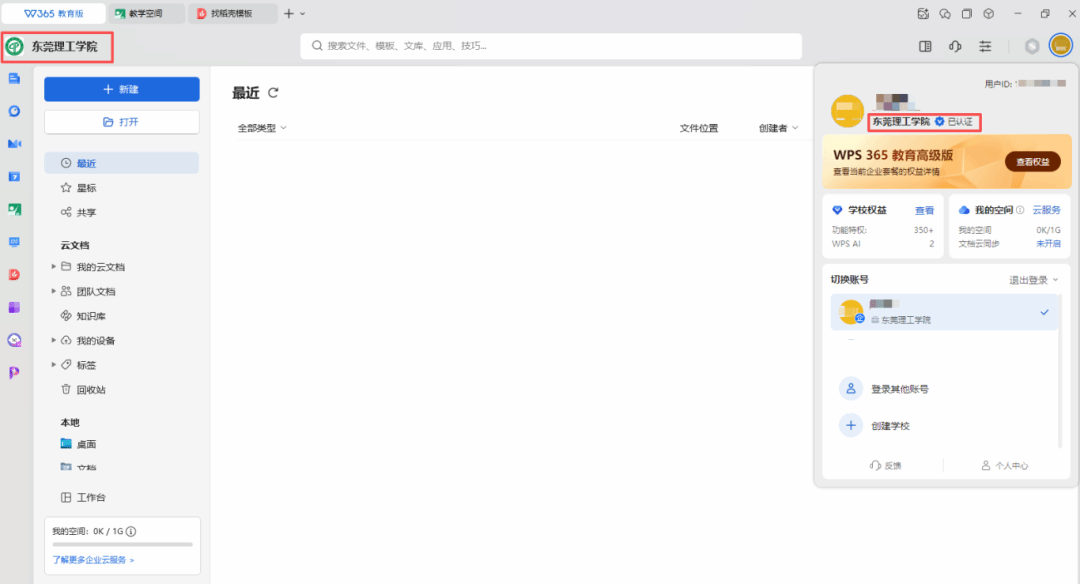Click into the search files and templates field
The width and height of the screenshot is (1080, 584).
coord(551,46)
